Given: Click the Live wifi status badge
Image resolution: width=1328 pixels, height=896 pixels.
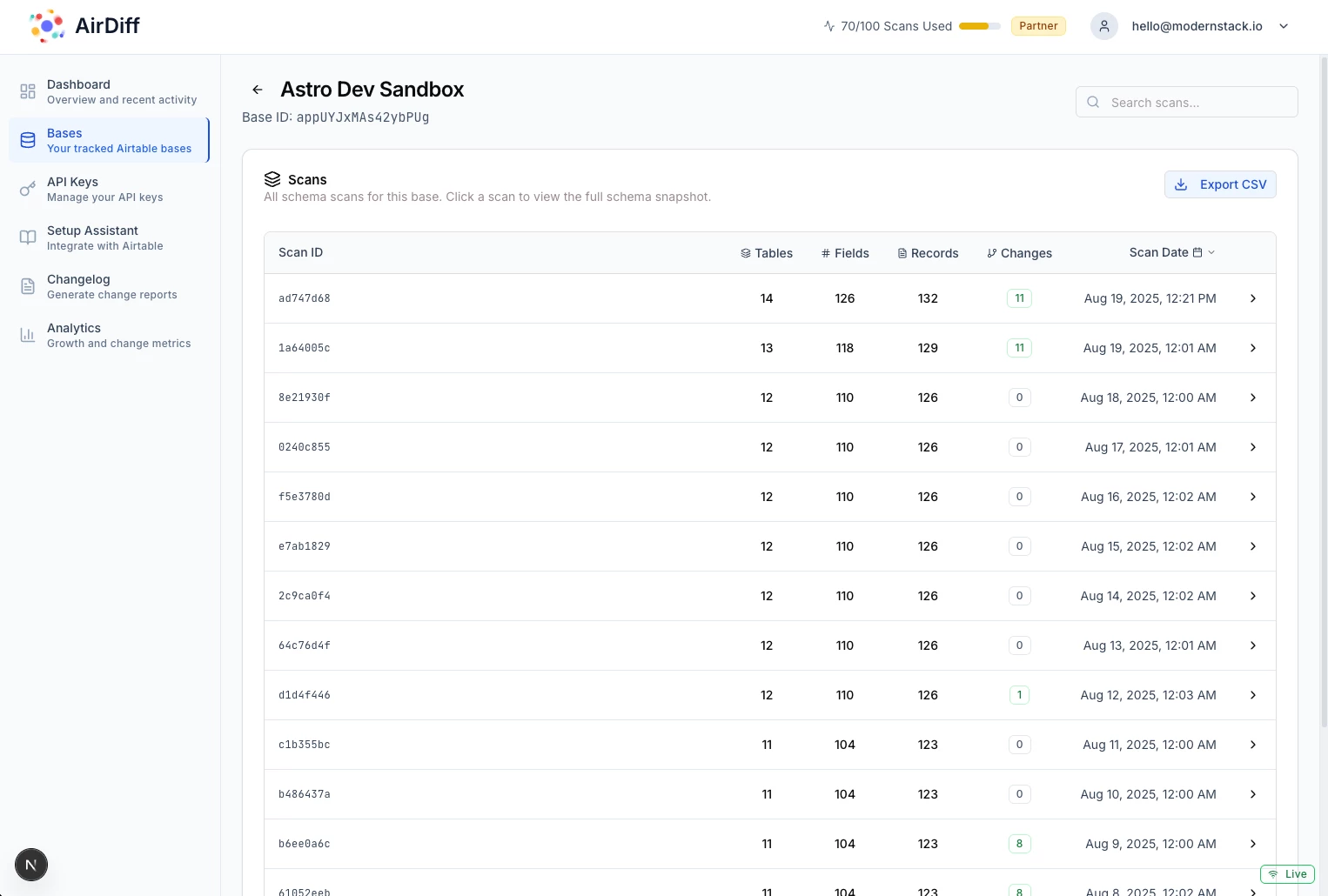Looking at the screenshot, I should (1287, 874).
